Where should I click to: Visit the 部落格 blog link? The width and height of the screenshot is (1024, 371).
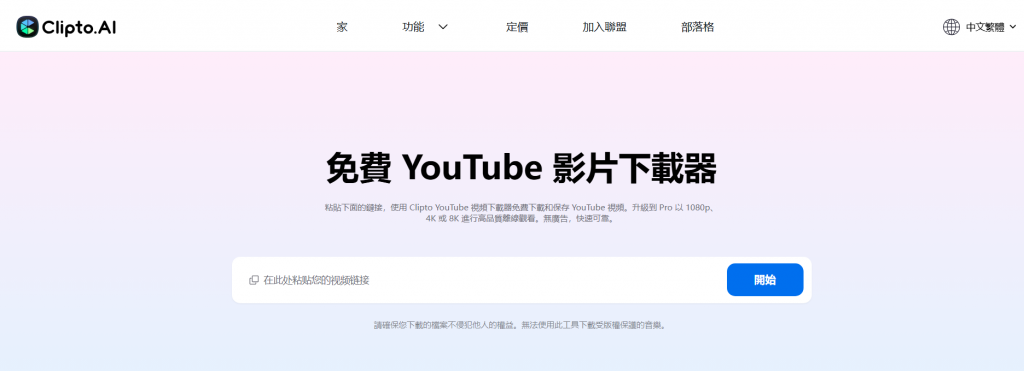pos(697,27)
